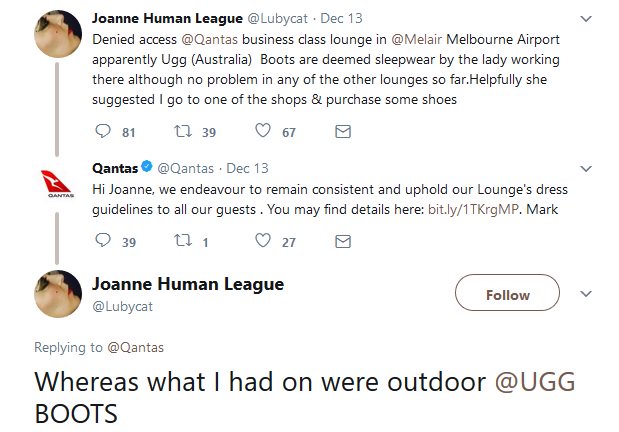Viewport: 619px width, 432px height.
Task: Like Joanne's lounge access tweet
Action: pyautogui.click(x=263, y=131)
